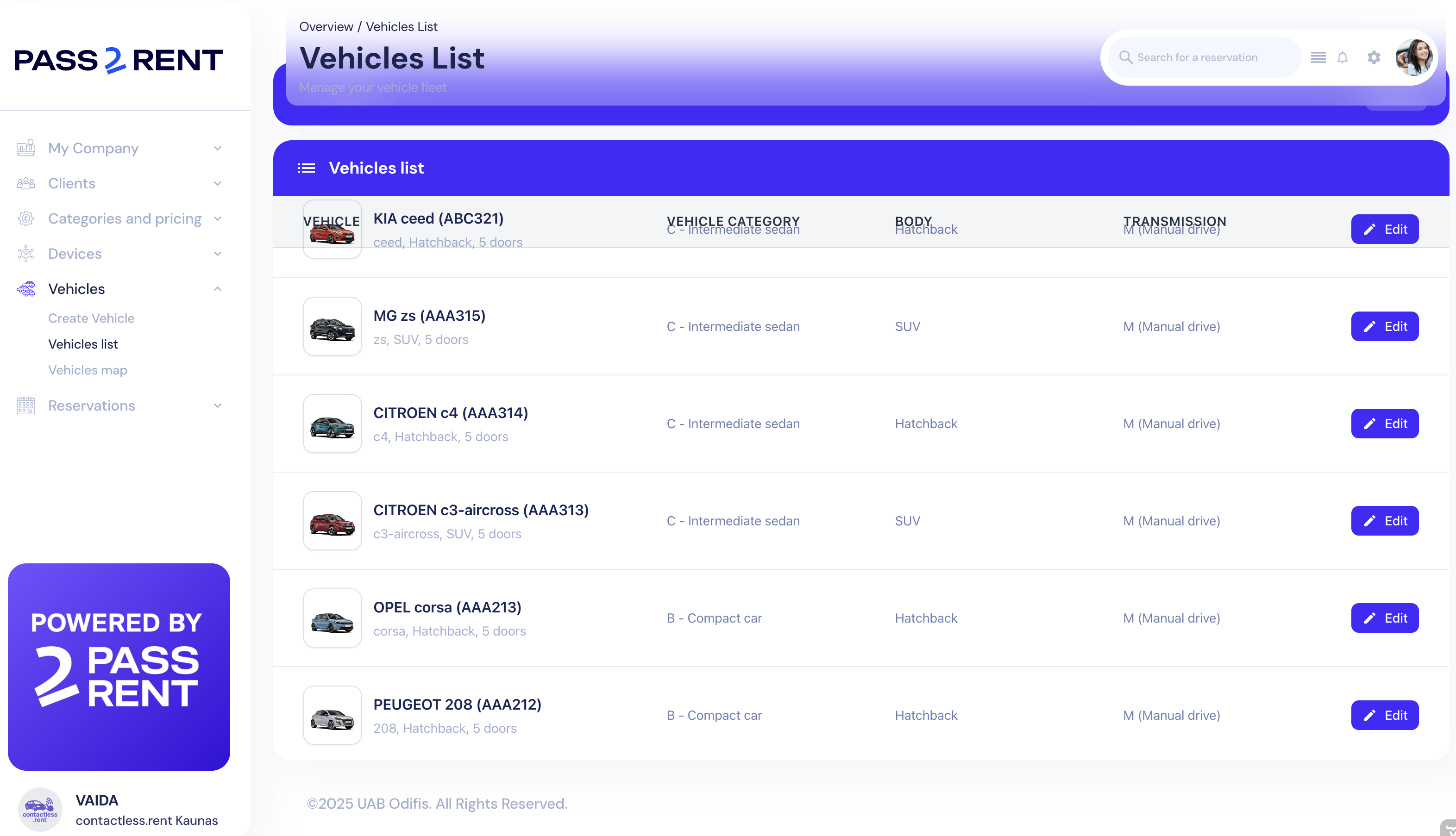Click the notification bell icon
The width and height of the screenshot is (1456, 836).
[x=1342, y=57]
